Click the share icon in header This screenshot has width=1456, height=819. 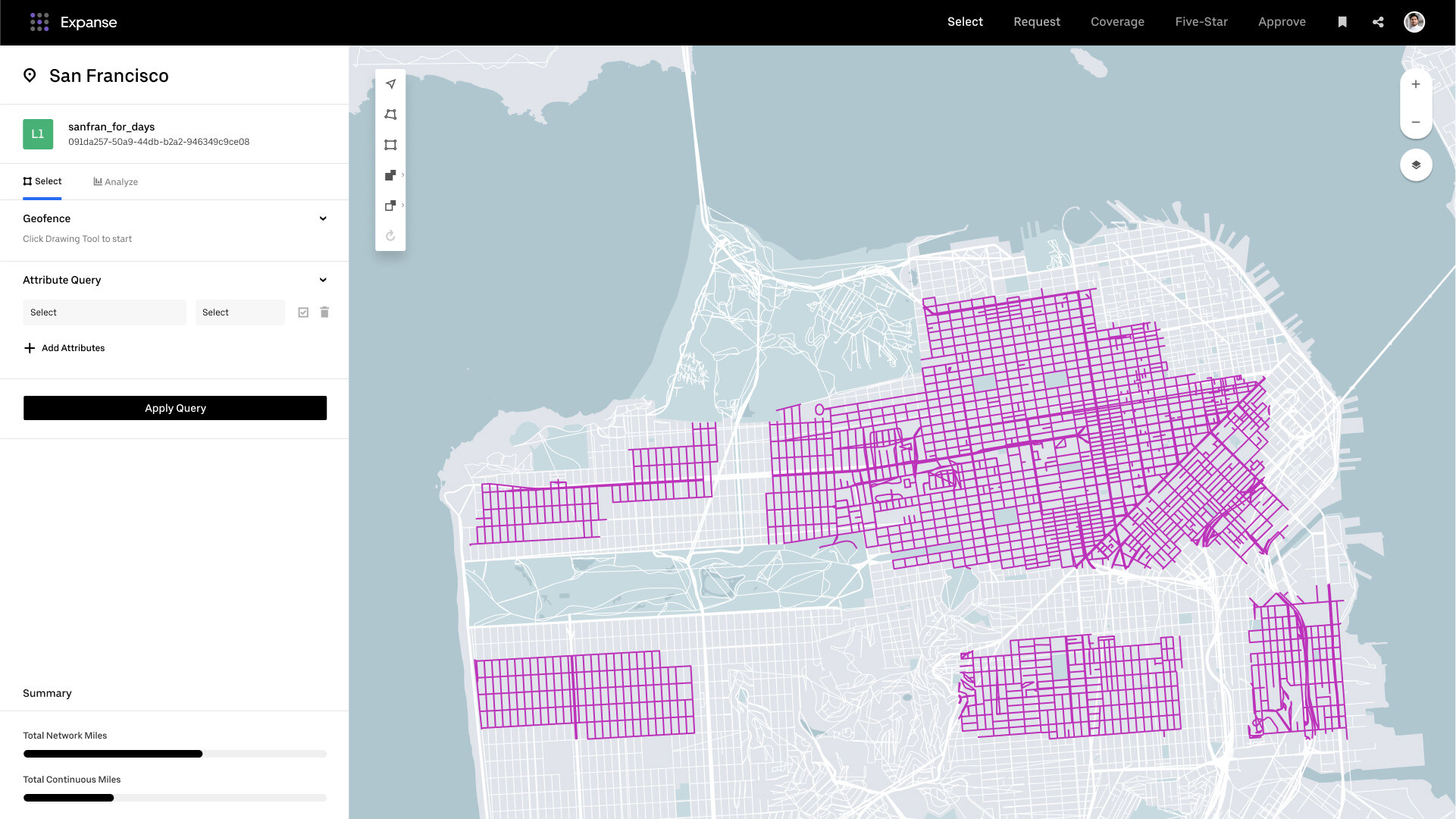(x=1378, y=22)
